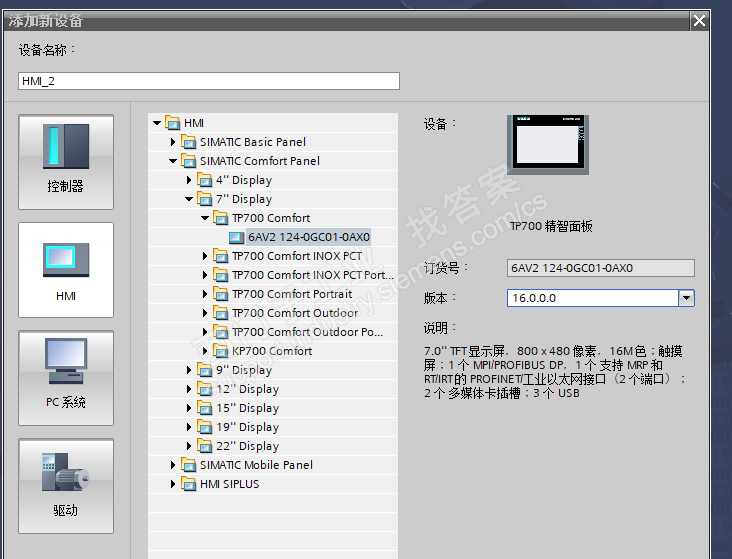Expand the 4'' Display node arrow

(189, 180)
